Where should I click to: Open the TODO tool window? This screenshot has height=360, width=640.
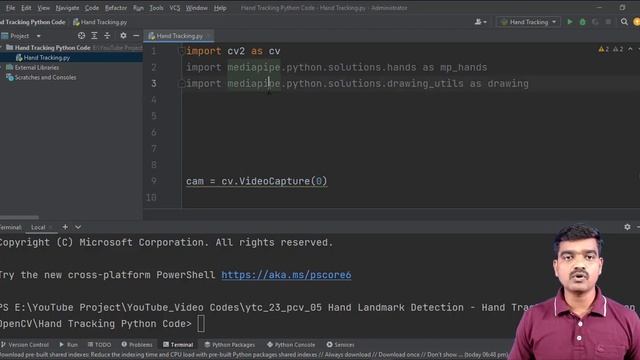click(x=100, y=345)
